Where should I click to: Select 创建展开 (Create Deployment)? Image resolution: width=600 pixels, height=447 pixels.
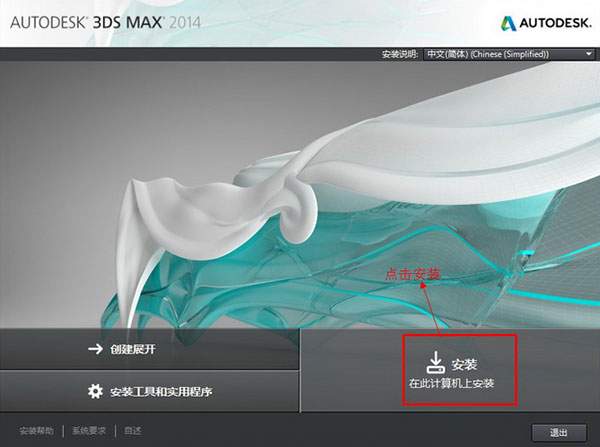[x=149, y=349]
